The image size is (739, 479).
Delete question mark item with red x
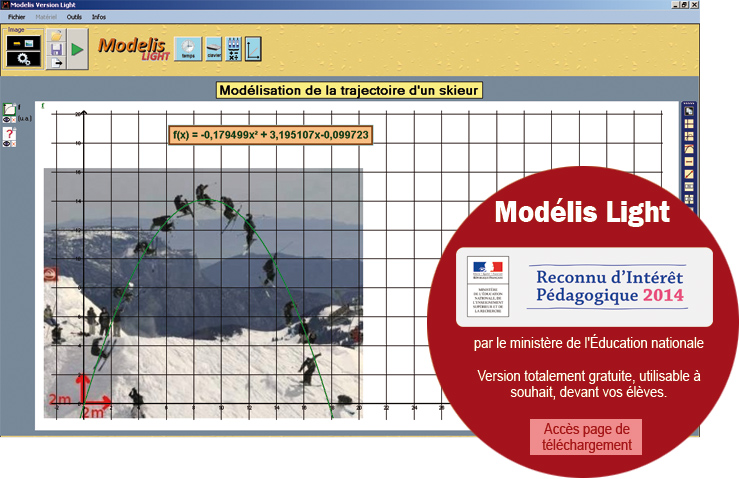[14, 144]
